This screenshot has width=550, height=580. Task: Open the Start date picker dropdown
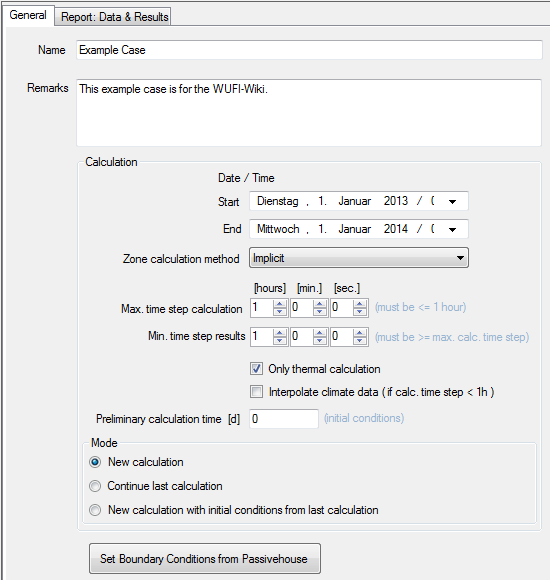452,202
